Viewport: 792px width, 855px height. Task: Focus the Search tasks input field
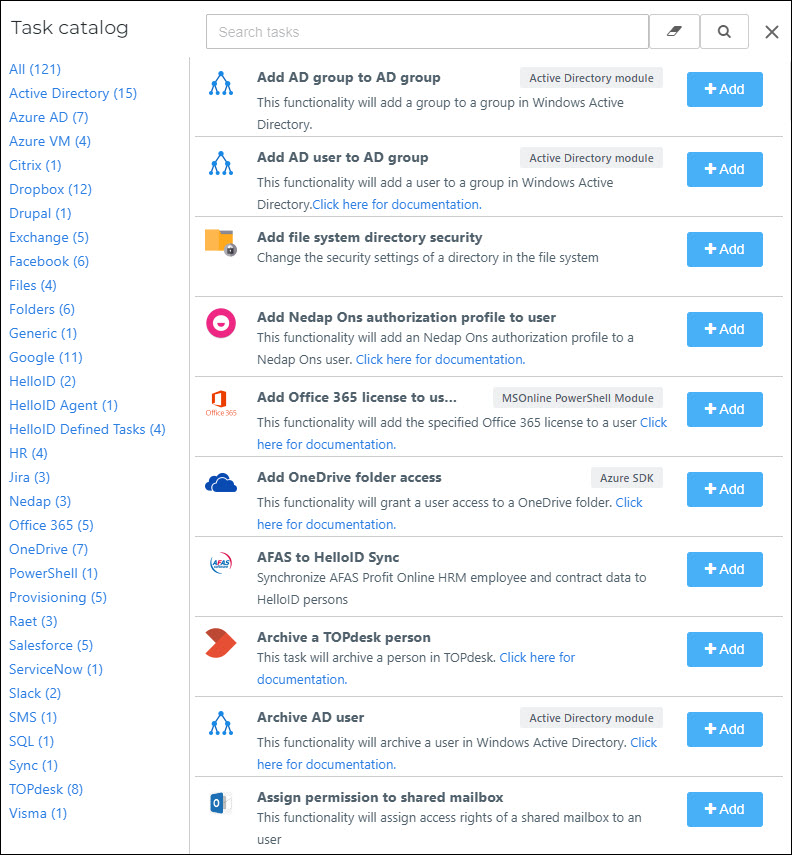[x=427, y=32]
